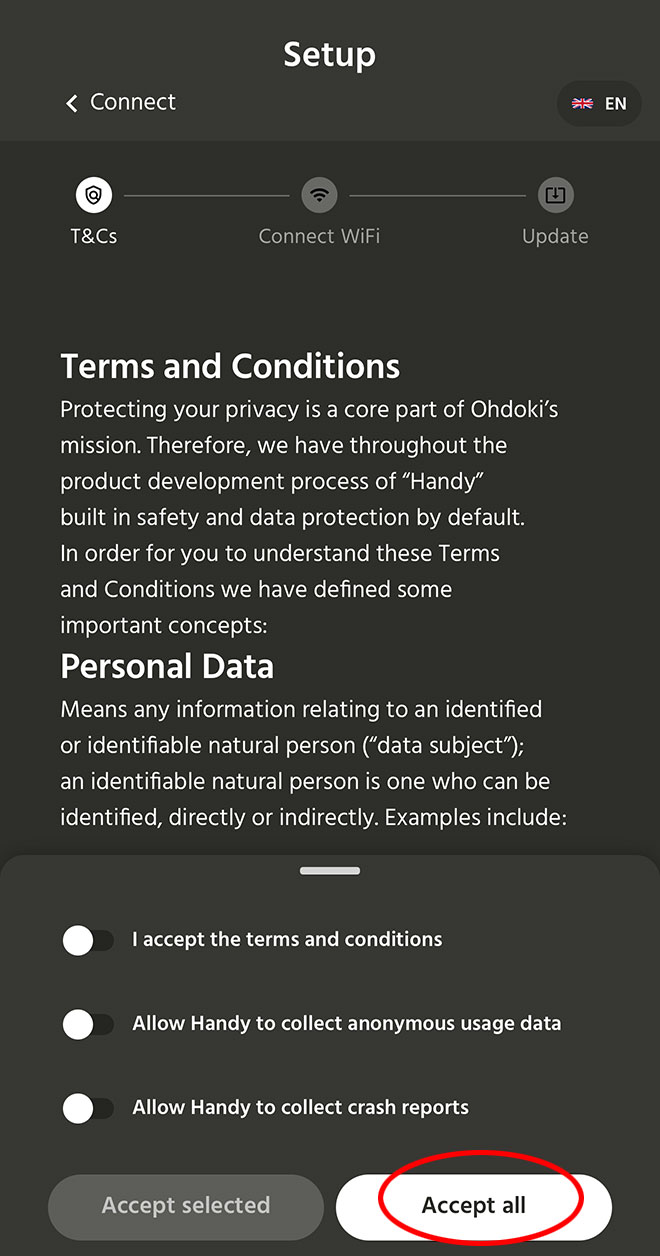Screen dimensions: 660x1256
Task: Tap the back chevron arrow
Action: click(71, 103)
